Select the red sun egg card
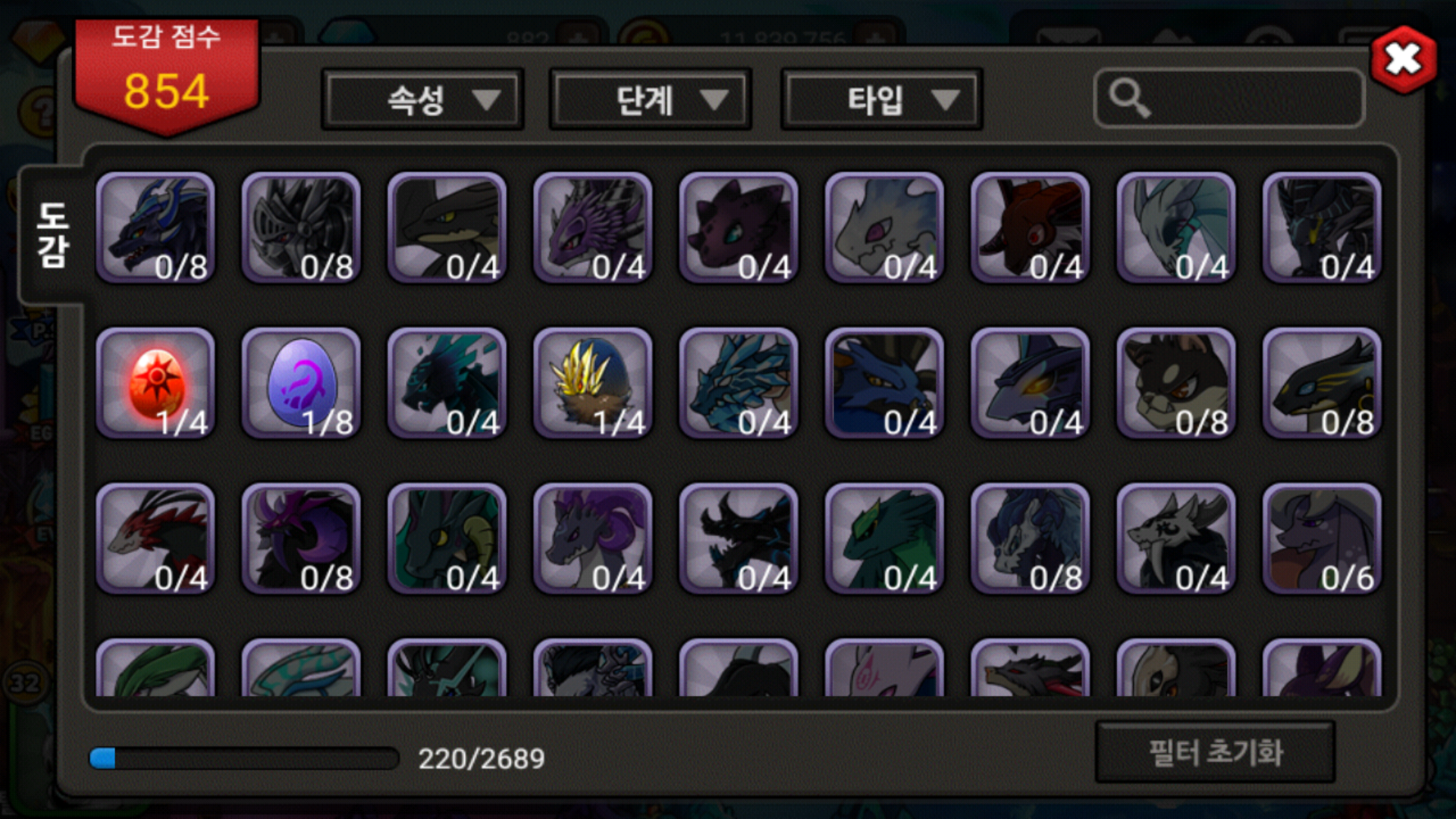Screen dimensions: 1456x819 [x=155, y=384]
